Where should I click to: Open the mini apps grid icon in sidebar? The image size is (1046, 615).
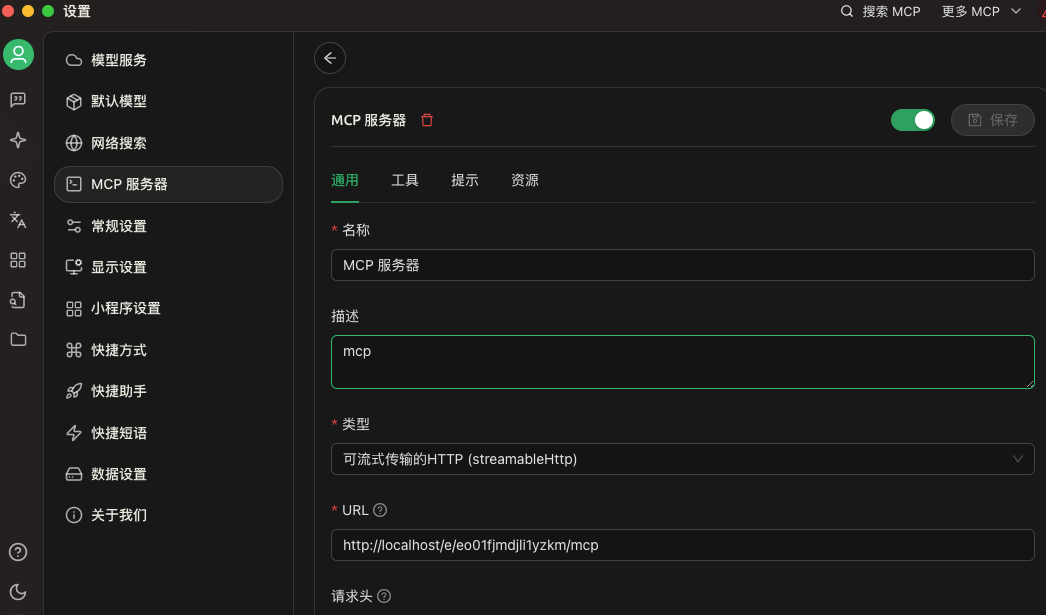click(x=18, y=260)
